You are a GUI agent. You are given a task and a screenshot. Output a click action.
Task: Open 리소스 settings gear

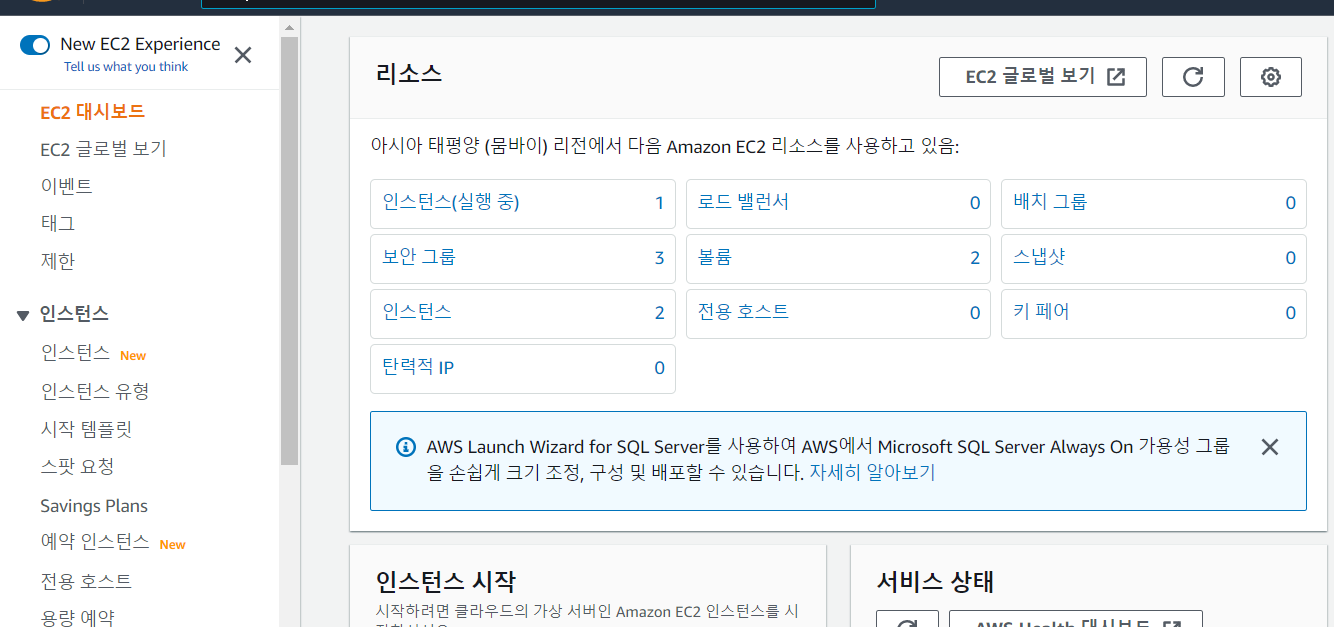coord(1271,77)
